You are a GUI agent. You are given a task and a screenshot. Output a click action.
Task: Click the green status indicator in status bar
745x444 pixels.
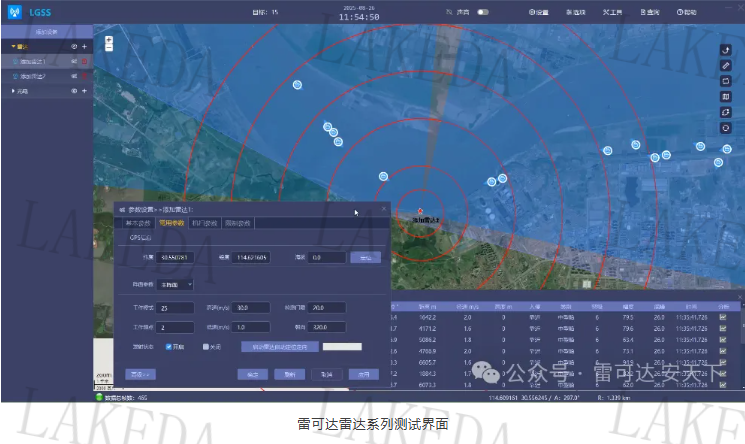[99, 397]
